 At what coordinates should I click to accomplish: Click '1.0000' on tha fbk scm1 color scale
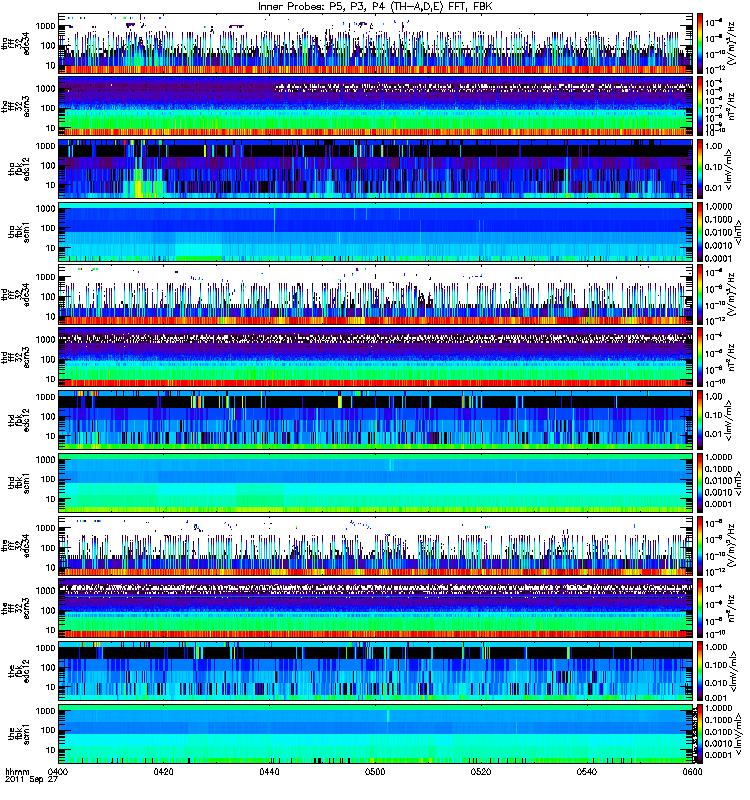click(718, 207)
